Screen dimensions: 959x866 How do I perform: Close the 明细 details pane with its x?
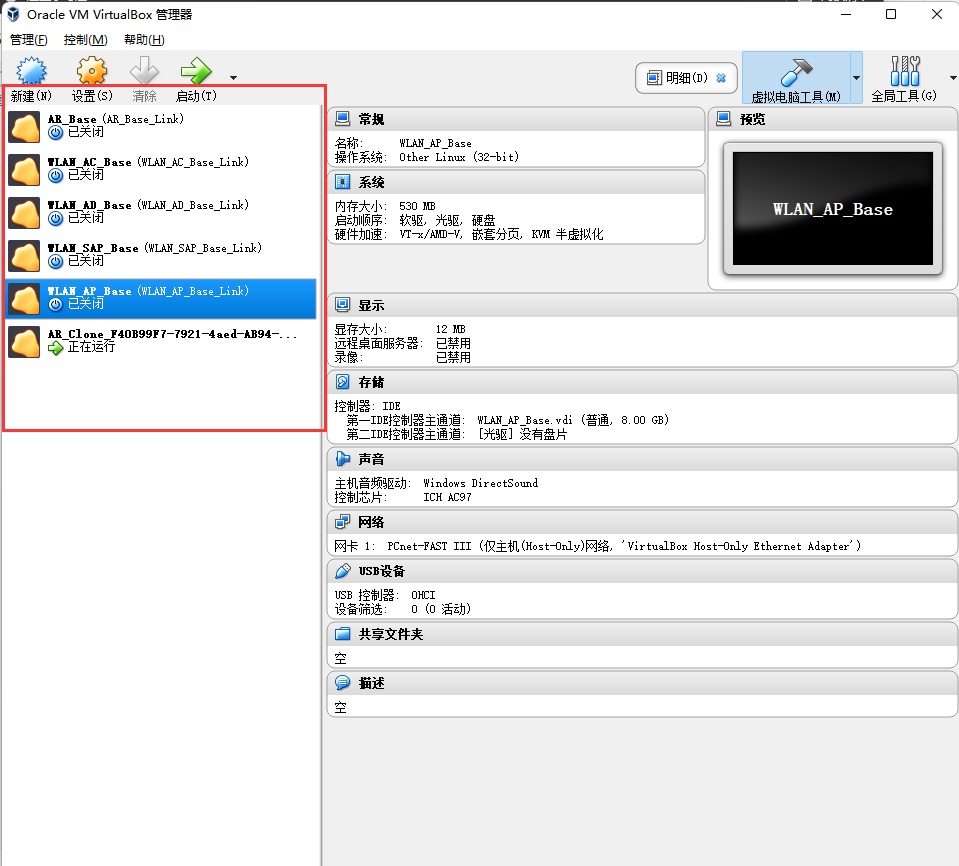(722, 77)
